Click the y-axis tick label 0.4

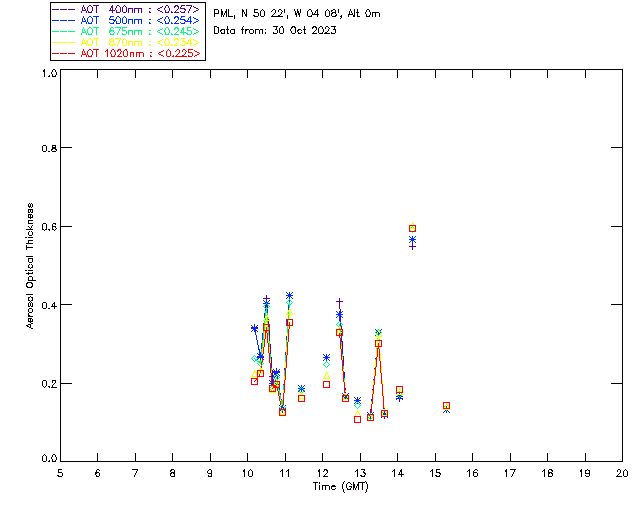pos(49,305)
